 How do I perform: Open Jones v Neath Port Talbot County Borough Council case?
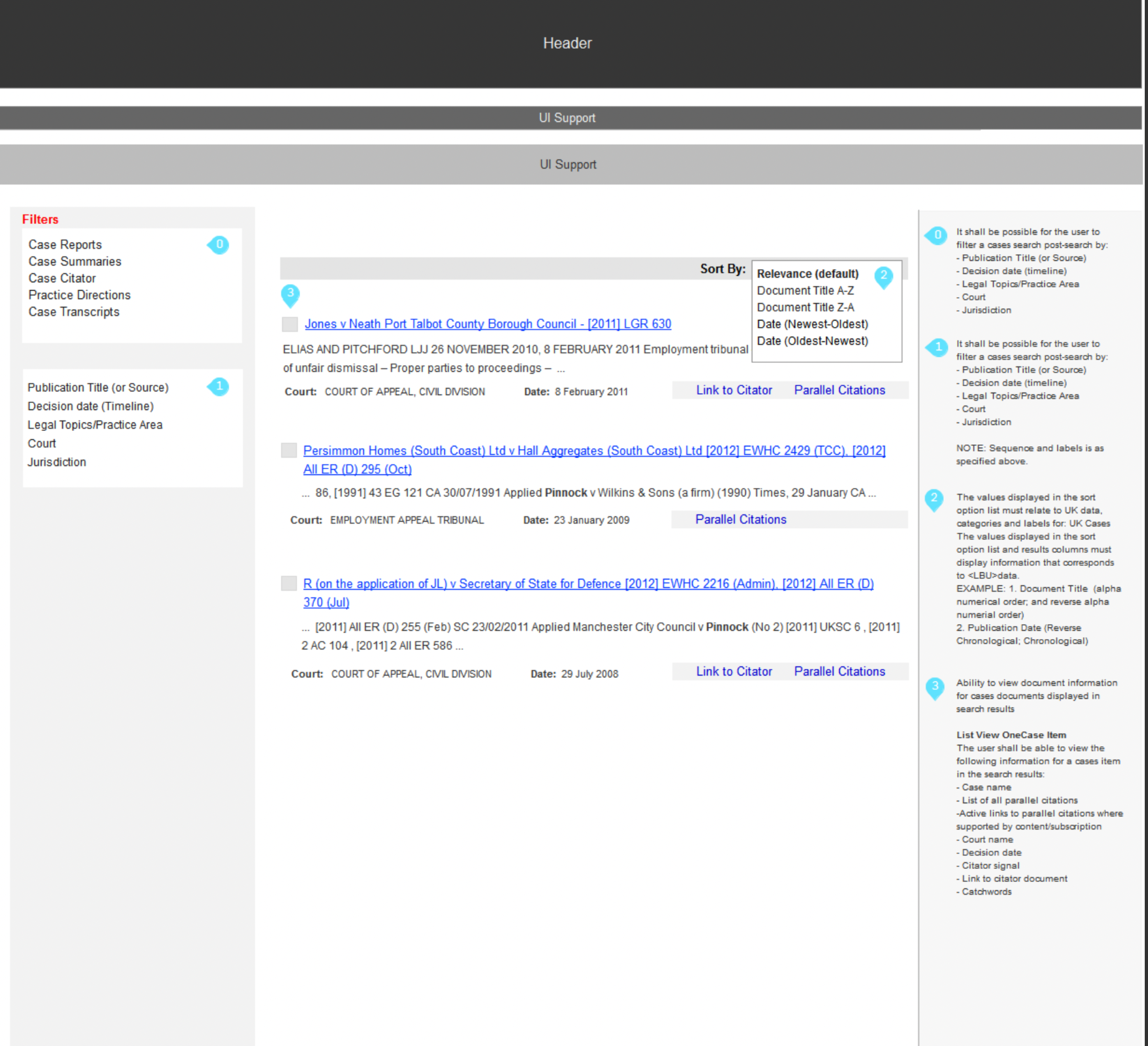tap(488, 323)
